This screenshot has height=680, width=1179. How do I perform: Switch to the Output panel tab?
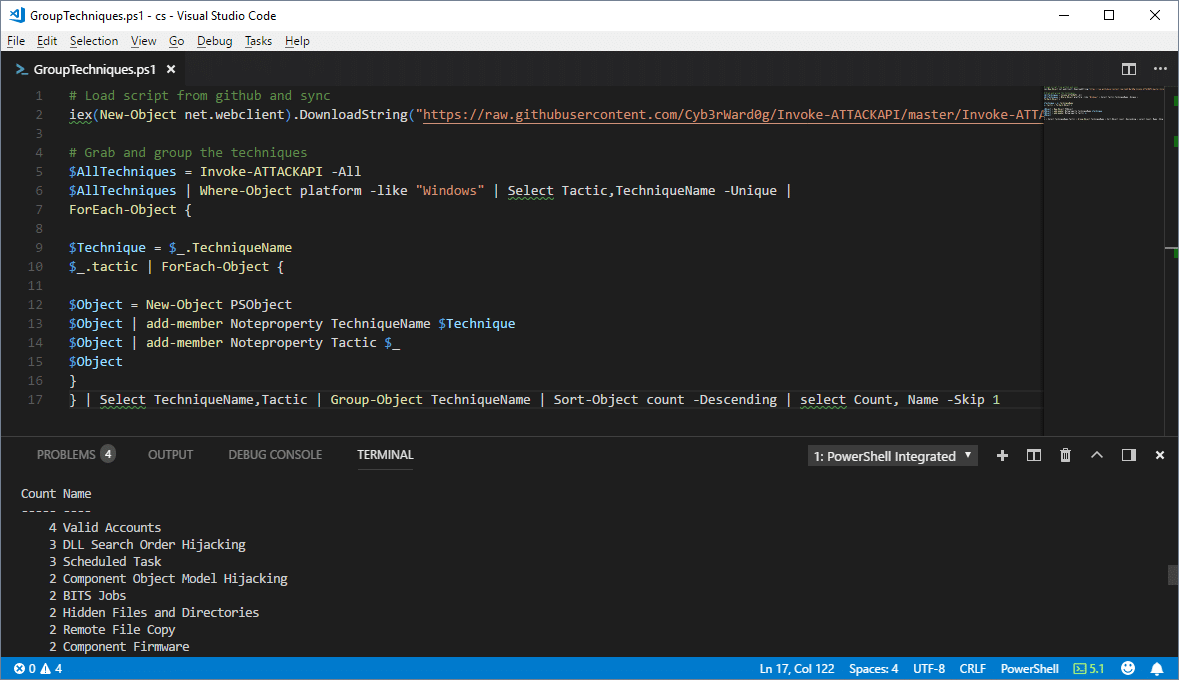[x=171, y=454]
